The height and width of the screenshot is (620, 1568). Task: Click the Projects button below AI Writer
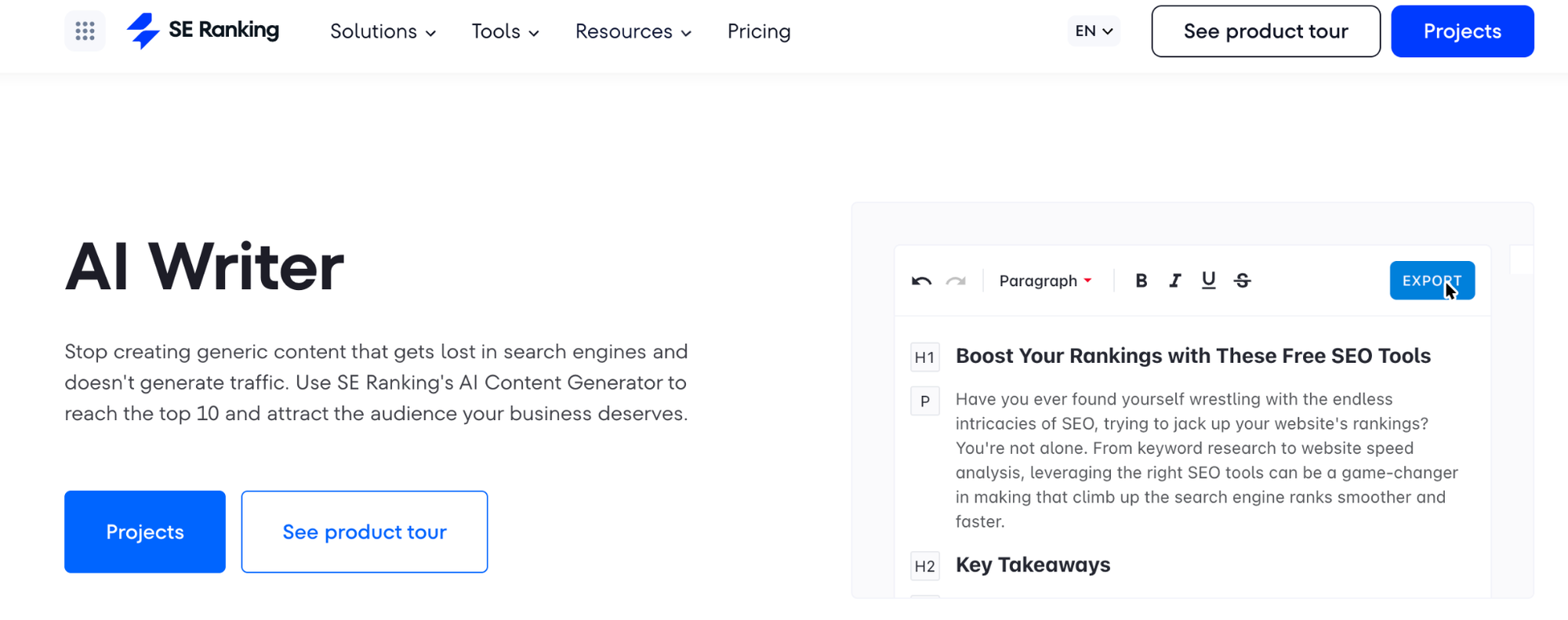145,531
